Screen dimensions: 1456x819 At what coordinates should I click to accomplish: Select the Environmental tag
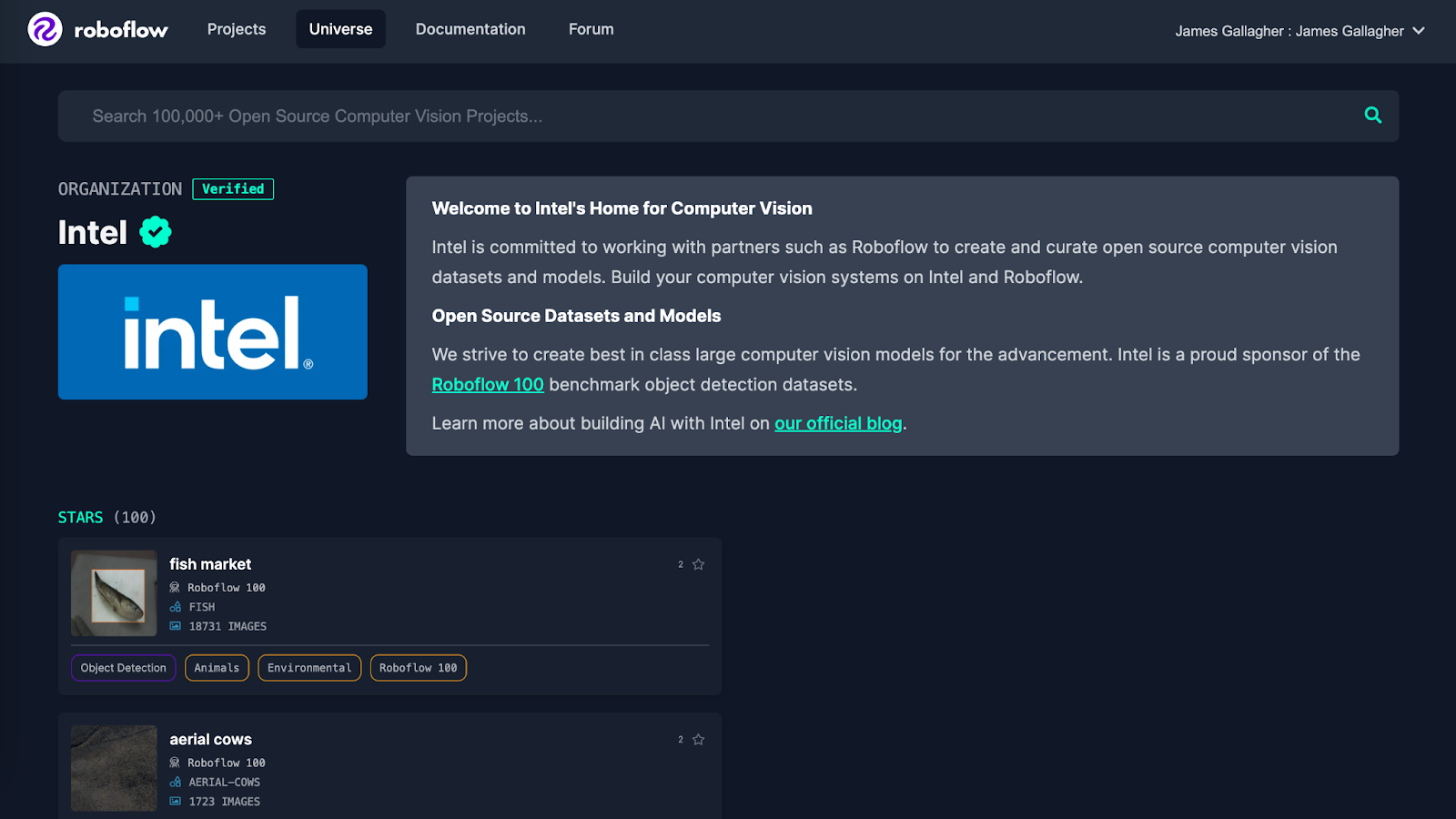click(309, 668)
